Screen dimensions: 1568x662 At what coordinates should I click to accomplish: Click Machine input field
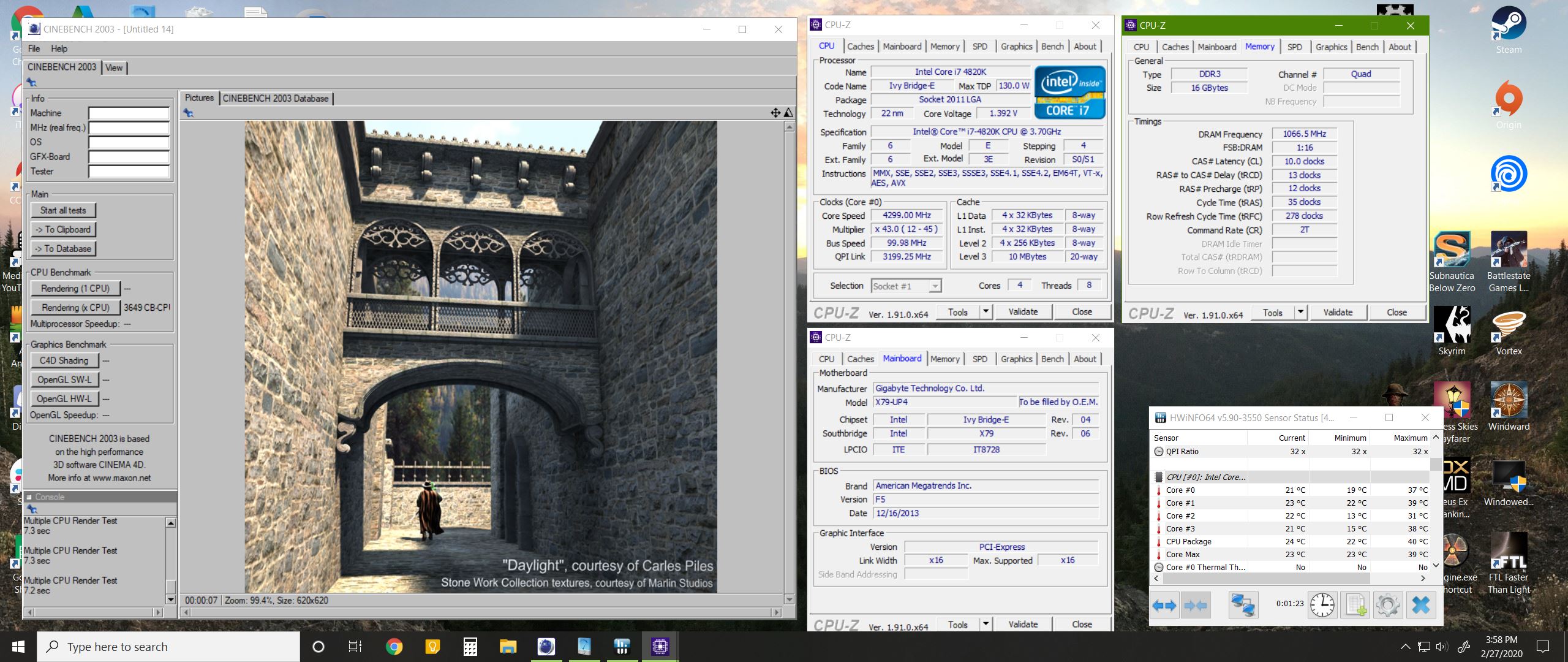click(x=129, y=113)
